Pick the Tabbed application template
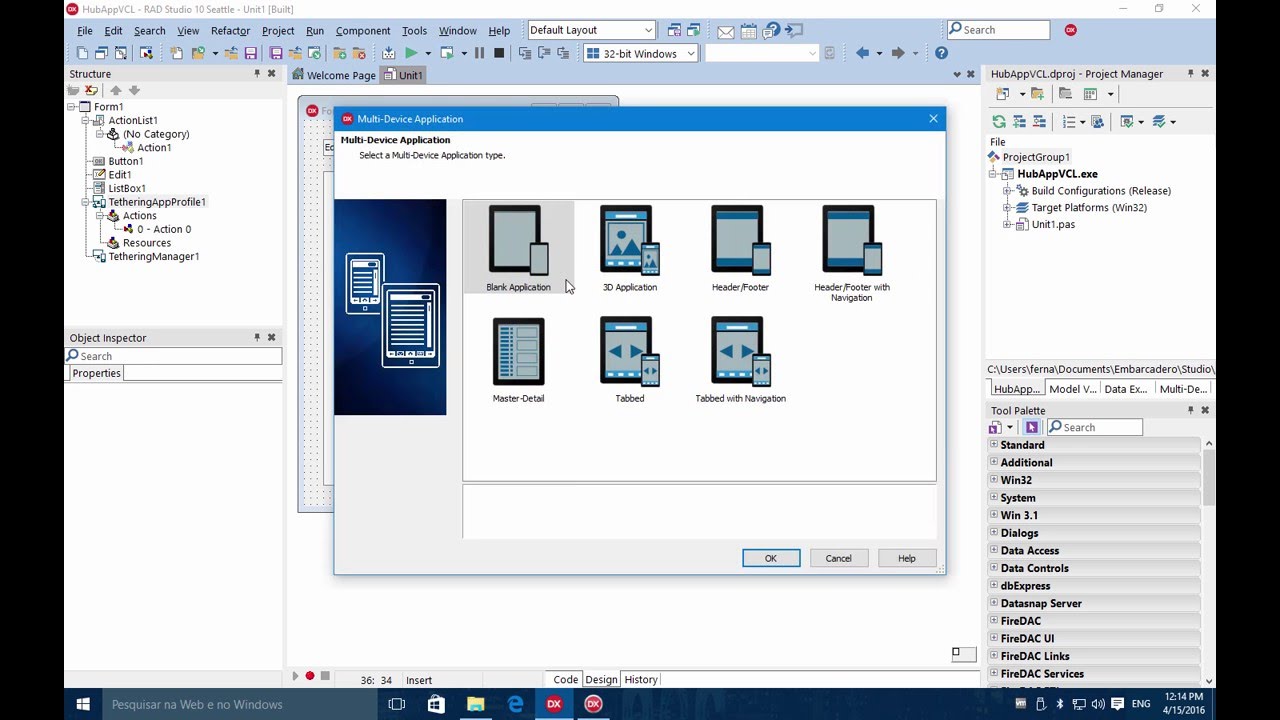 (x=629, y=360)
